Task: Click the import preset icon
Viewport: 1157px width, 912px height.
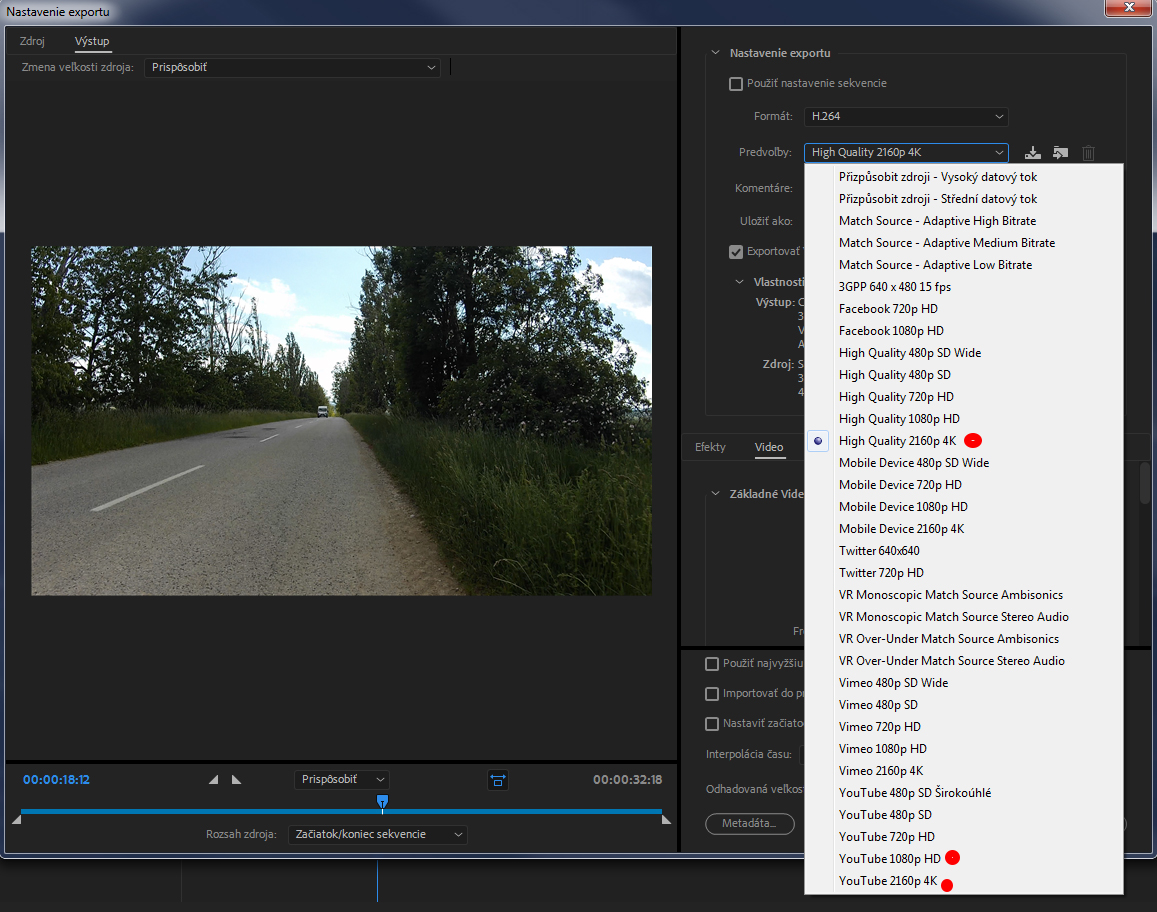Action: click(1060, 153)
